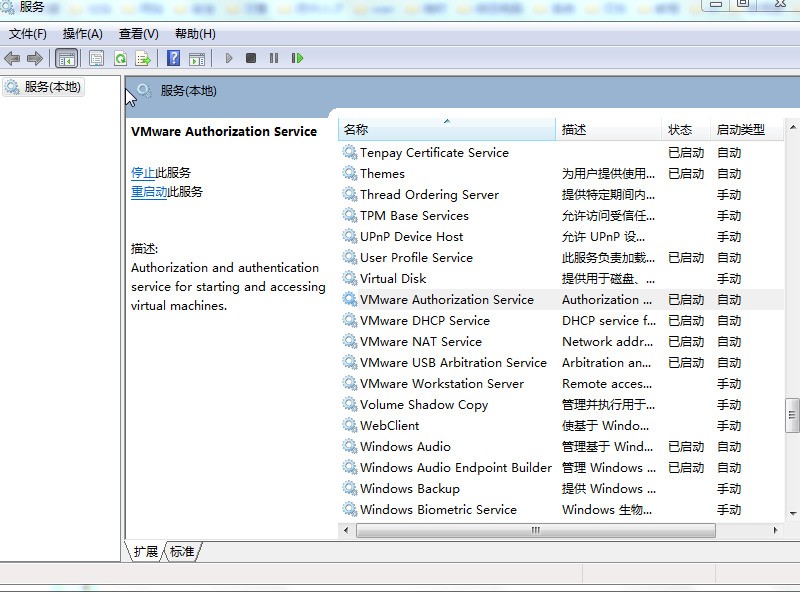Sort by the 名称 column header
This screenshot has height=592, width=800.
[x=446, y=130]
